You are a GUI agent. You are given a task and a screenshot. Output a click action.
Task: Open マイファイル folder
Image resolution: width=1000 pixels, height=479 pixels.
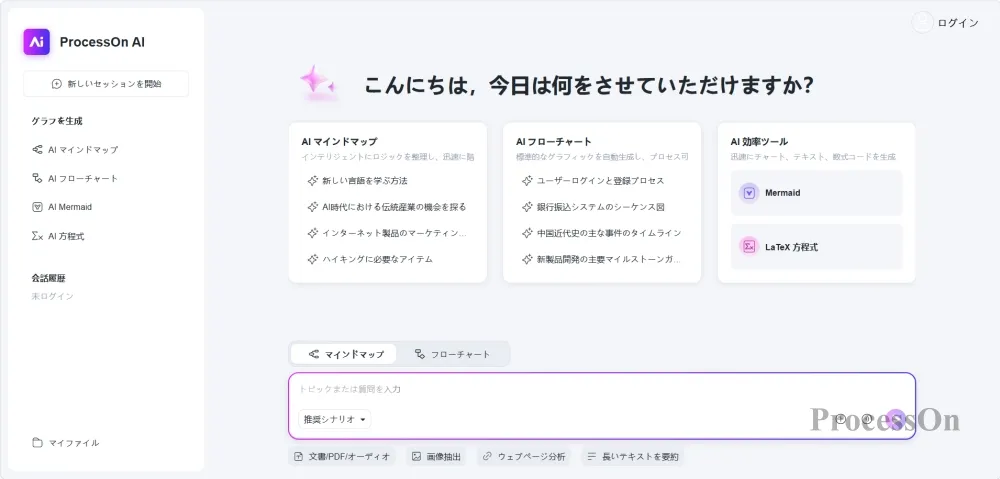click(x=66, y=443)
